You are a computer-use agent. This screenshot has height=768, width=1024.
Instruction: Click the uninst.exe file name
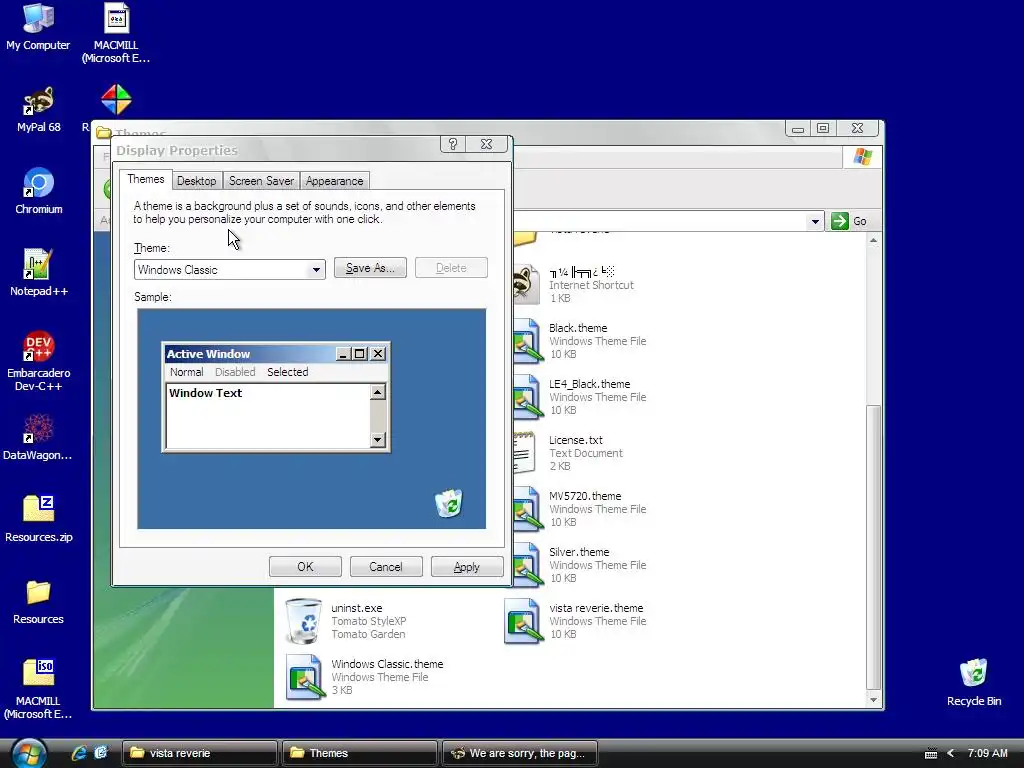(357, 608)
